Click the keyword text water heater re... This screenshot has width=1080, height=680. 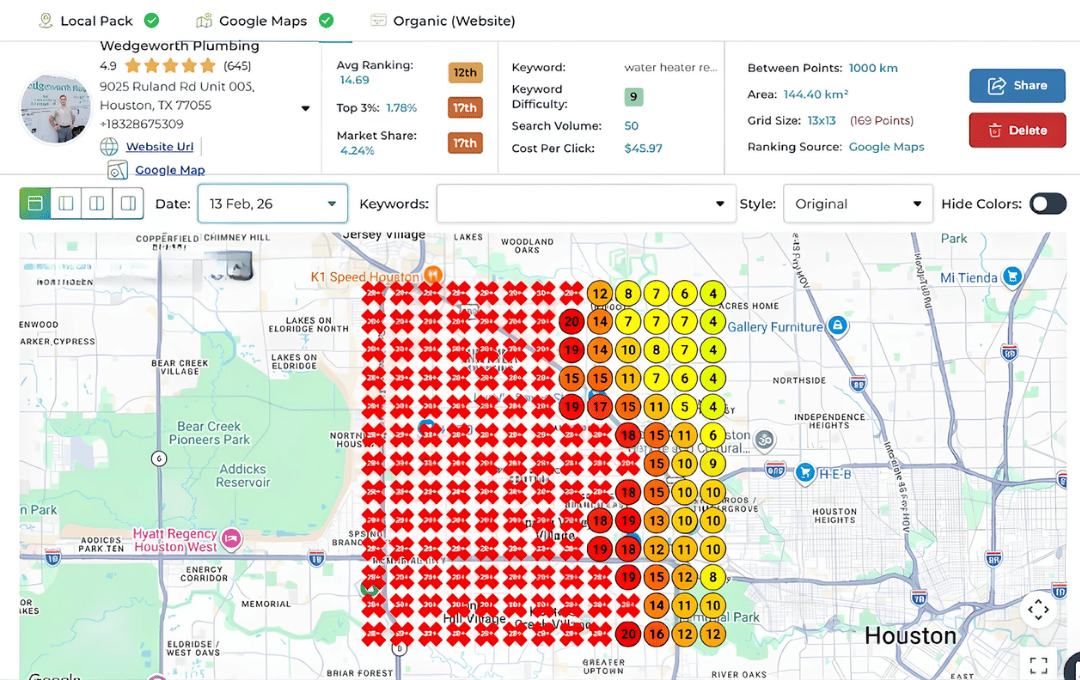click(x=670, y=68)
